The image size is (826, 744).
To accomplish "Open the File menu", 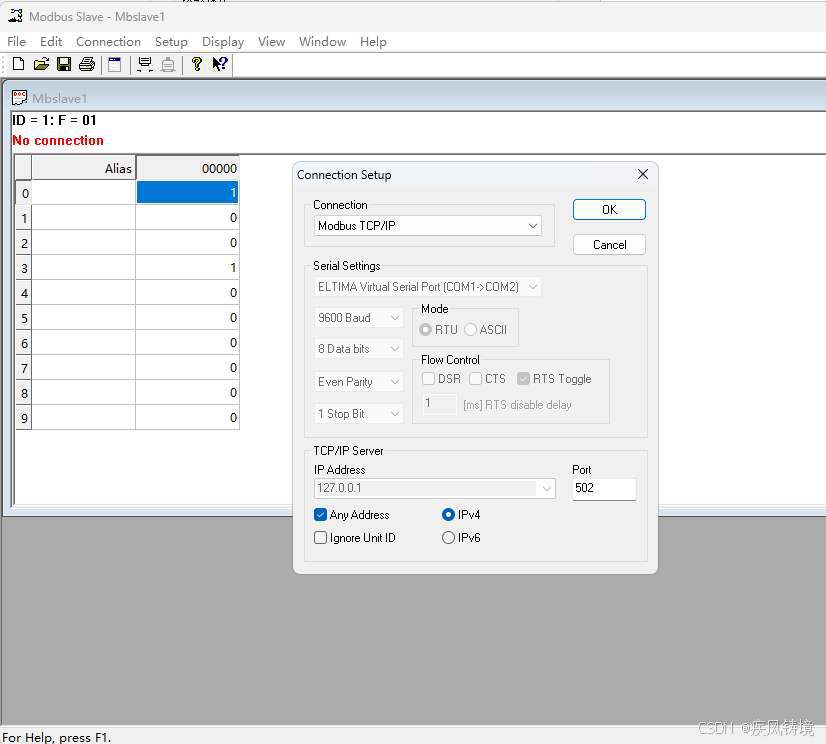I will click(16, 42).
